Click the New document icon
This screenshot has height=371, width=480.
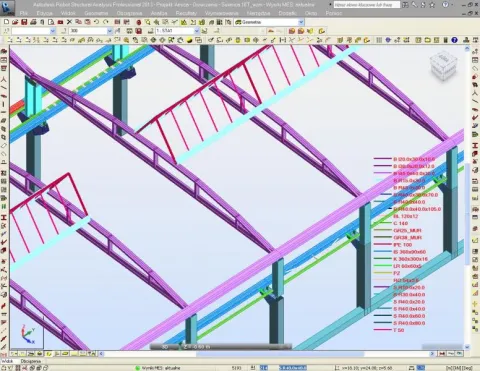6,22
